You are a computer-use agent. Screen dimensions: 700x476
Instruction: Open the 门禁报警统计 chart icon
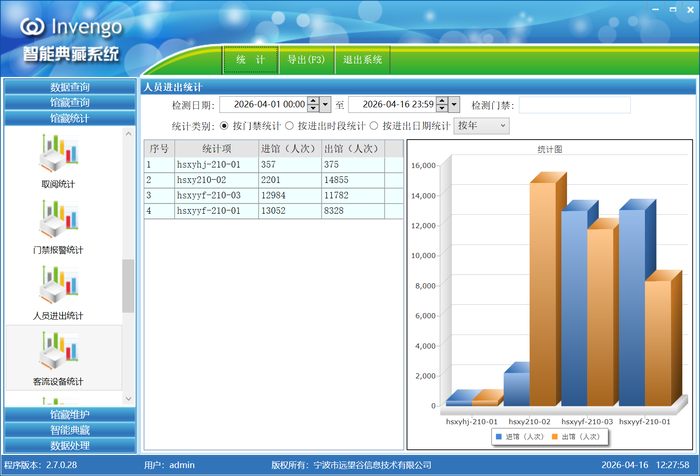click(x=58, y=219)
